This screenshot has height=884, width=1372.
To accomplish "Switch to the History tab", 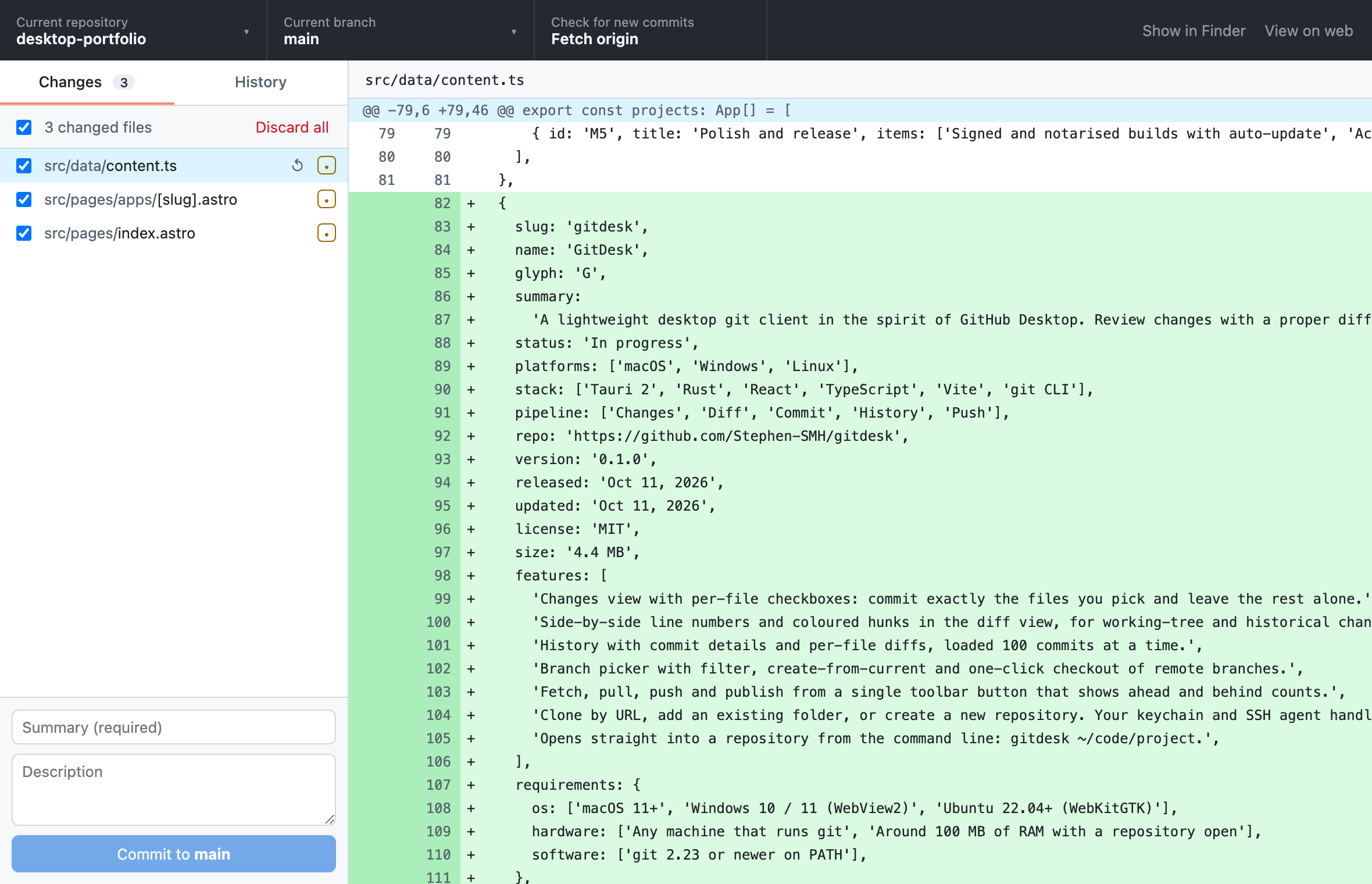I will click(x=260, y=82).
